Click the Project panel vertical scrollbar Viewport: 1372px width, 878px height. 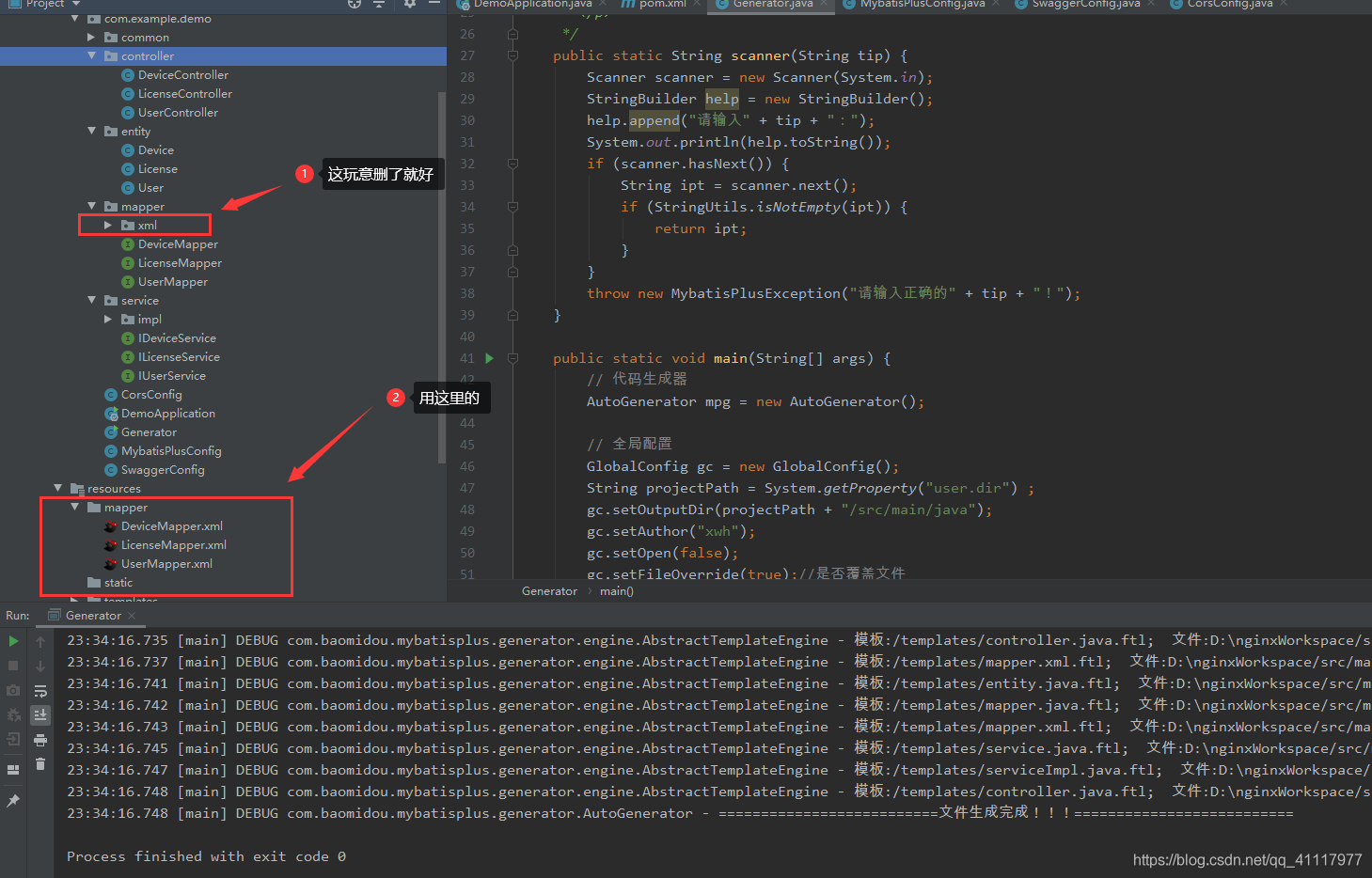click(x=442, y=277)
